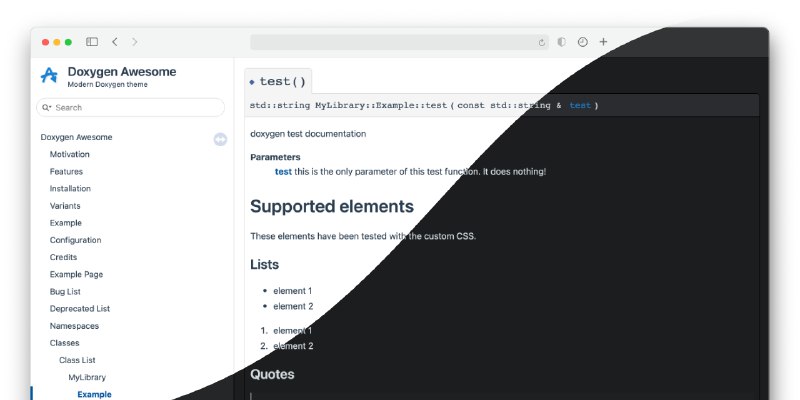Screen dimensions: 800x400
Task: Open a new tab with plus icon
Action: (x=603, y=42)
